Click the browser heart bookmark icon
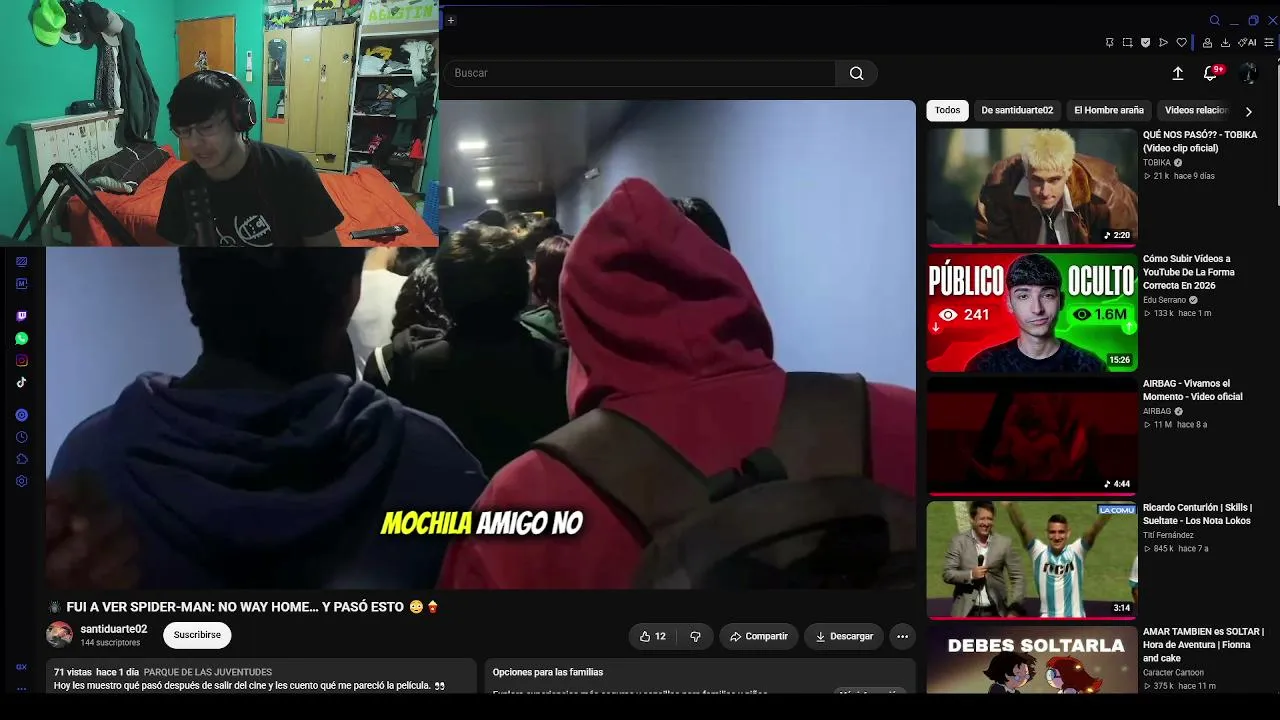The width and height of the screenshot is (1280, 720). coord(1181,42)
